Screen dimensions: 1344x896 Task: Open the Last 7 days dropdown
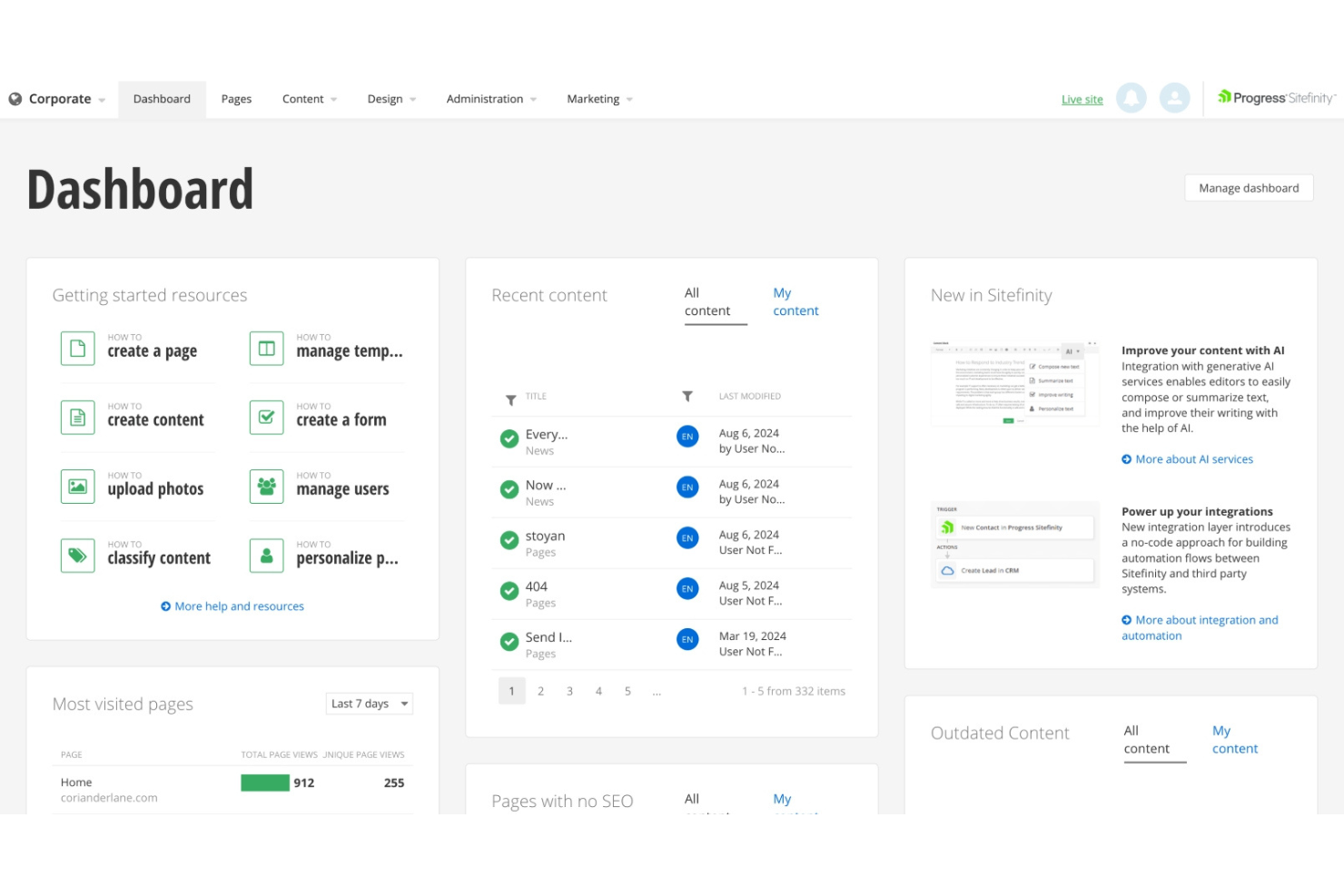tap(370, 704)
